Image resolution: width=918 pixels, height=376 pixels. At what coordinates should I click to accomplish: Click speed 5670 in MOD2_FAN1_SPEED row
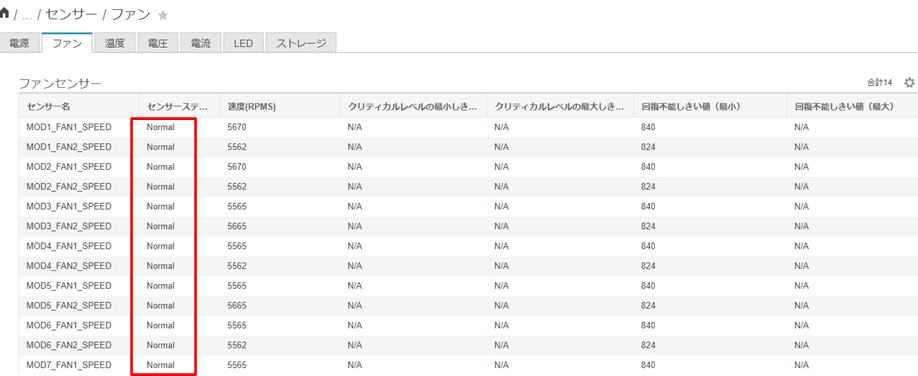coord(237,167)
